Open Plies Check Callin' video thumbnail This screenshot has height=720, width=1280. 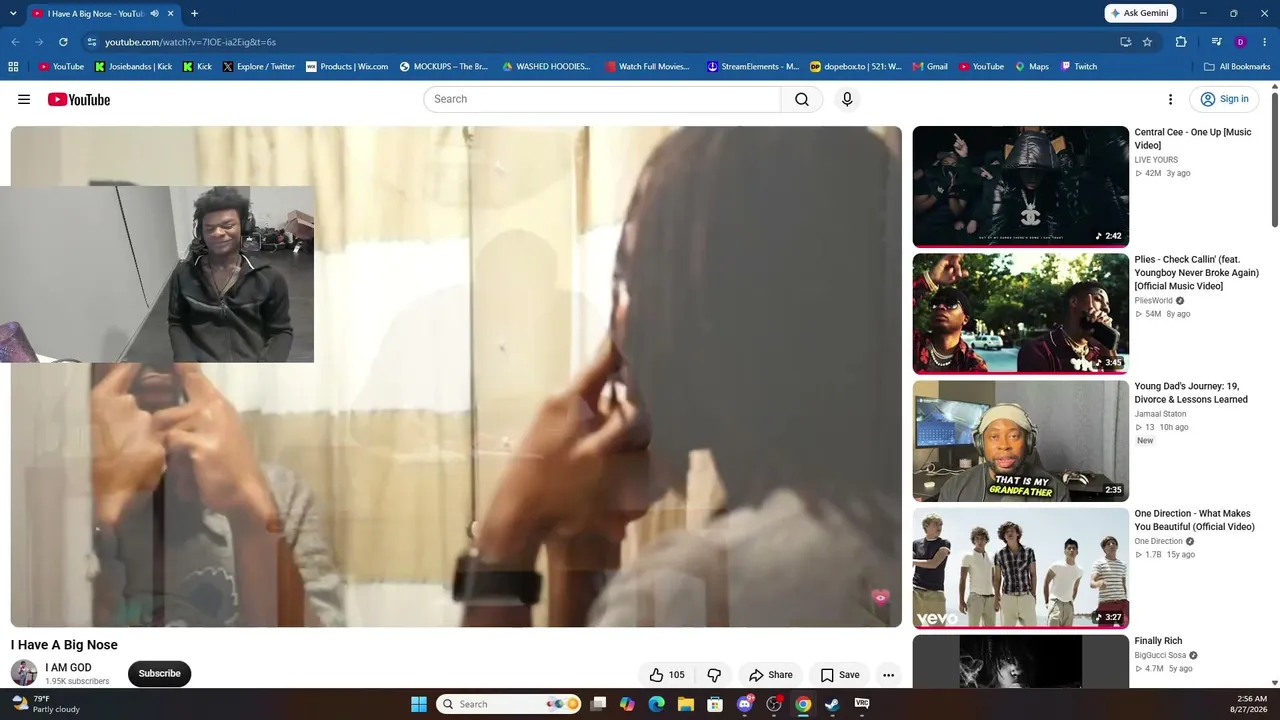1020,313
